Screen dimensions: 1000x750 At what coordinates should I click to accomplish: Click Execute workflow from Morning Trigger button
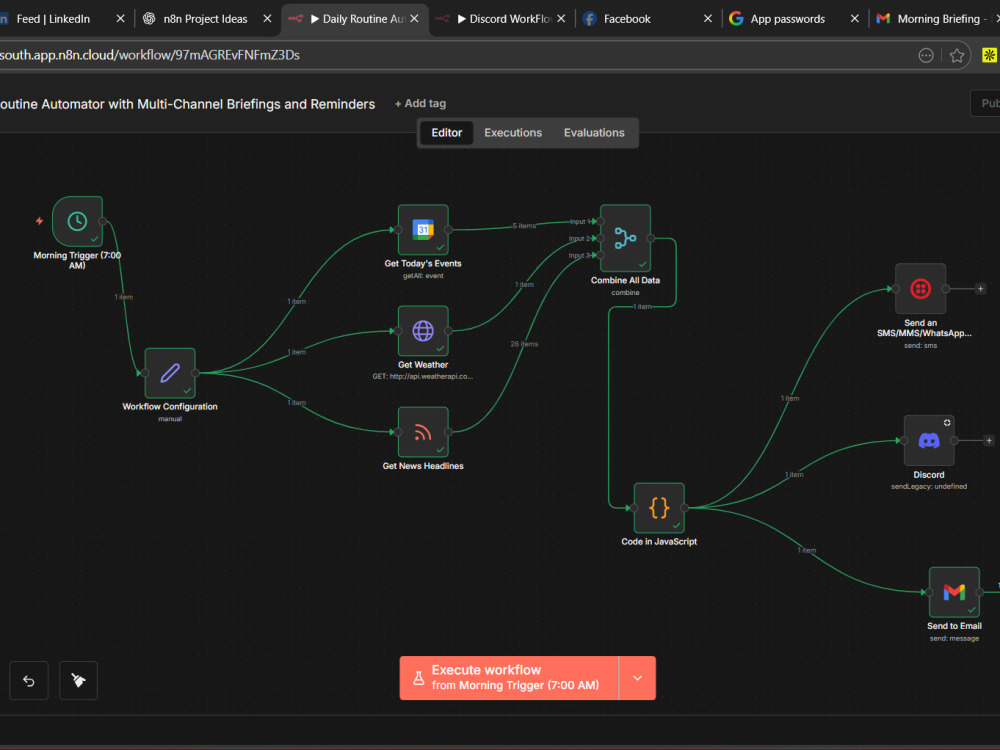pos(509,678)
